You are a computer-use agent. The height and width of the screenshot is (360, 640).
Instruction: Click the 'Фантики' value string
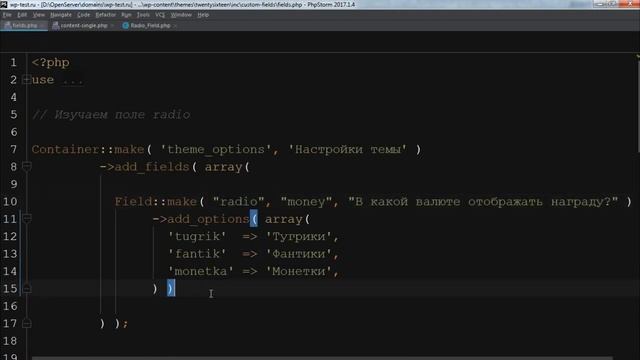pos(298,254)
